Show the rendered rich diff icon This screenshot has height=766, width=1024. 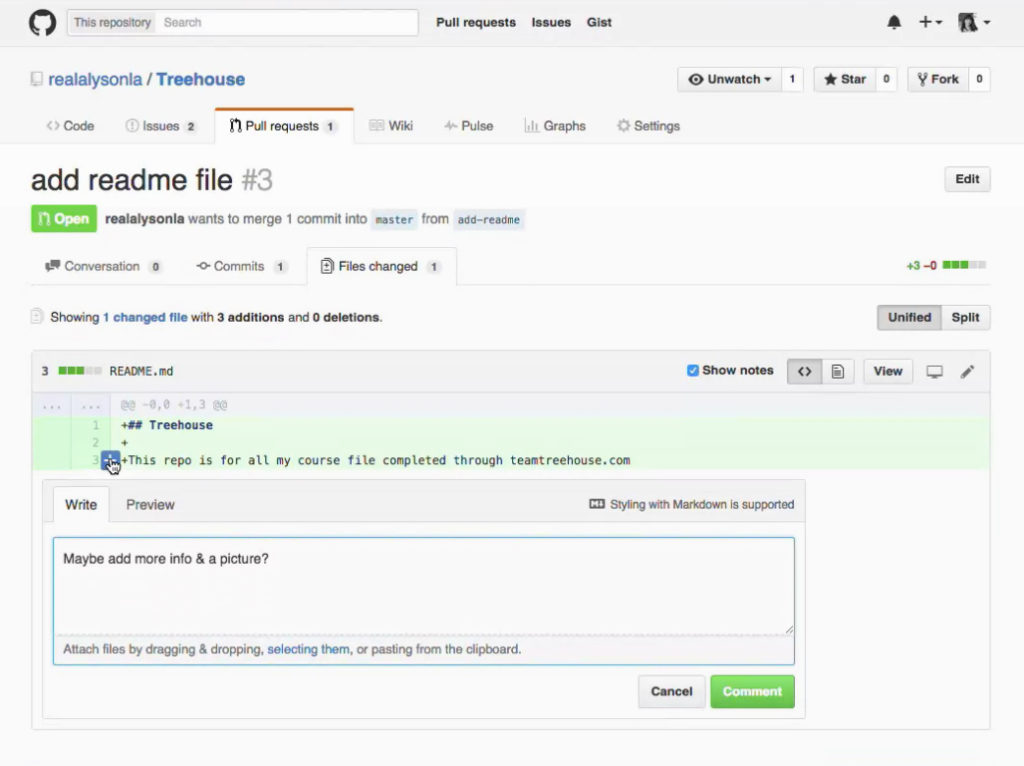tap(838, 371)
